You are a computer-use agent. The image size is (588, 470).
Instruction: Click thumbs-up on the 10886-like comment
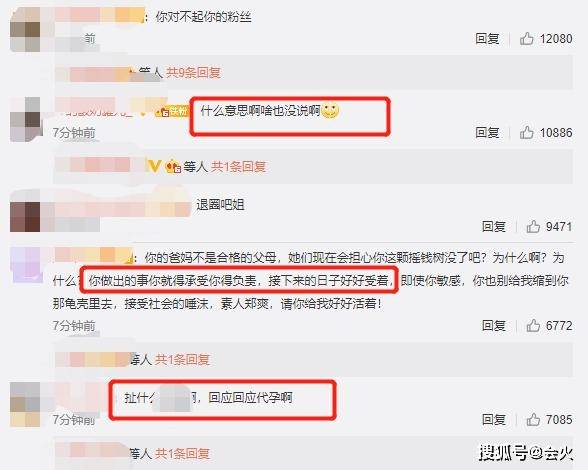click(x=526, y=132)
